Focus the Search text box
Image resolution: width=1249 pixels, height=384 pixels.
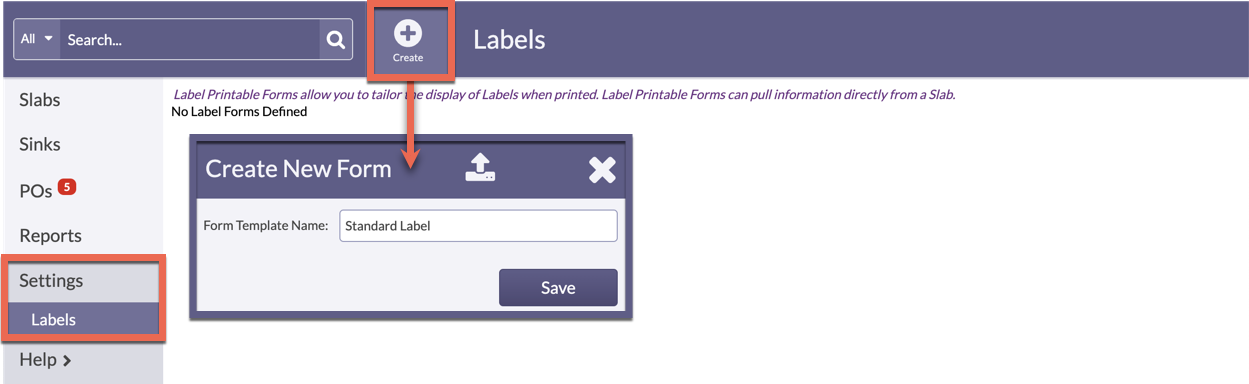coord(190,40)
